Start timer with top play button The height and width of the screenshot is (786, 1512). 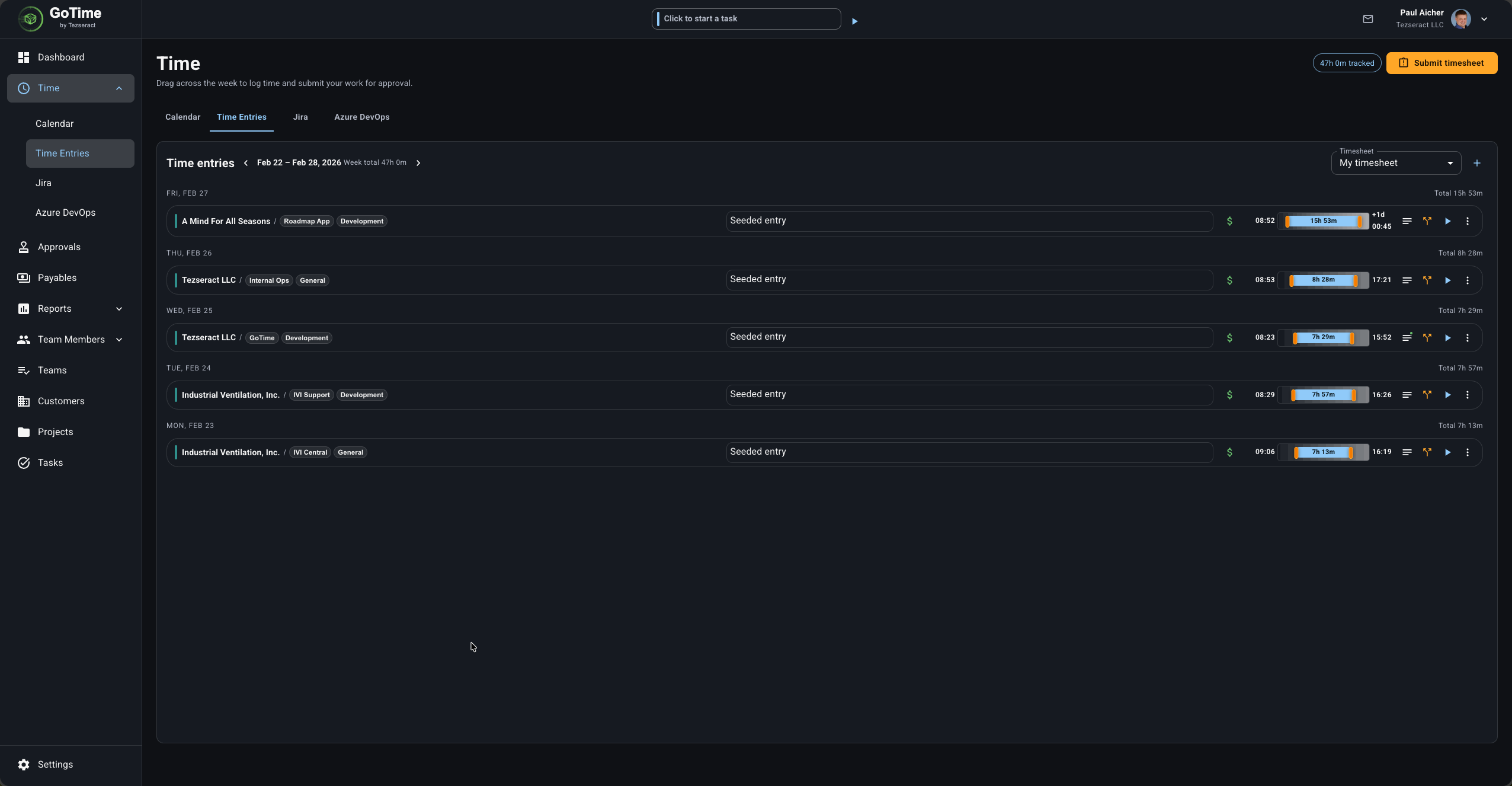point(854,21)
